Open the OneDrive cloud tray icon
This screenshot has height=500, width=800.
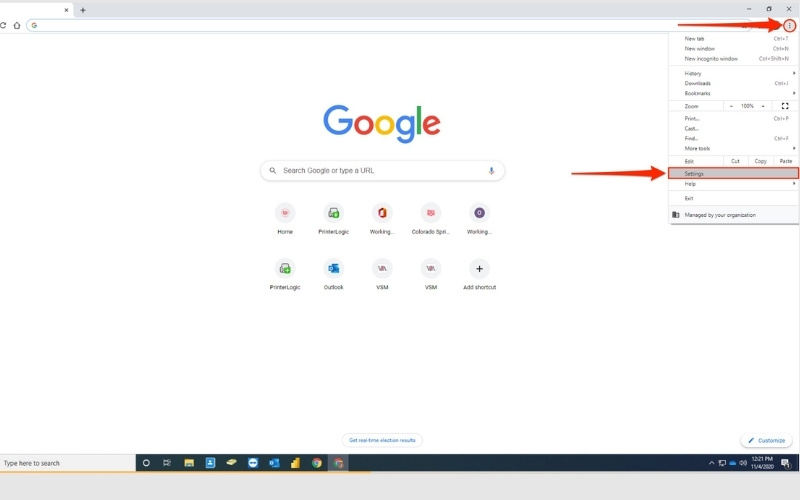coord(733,463)
